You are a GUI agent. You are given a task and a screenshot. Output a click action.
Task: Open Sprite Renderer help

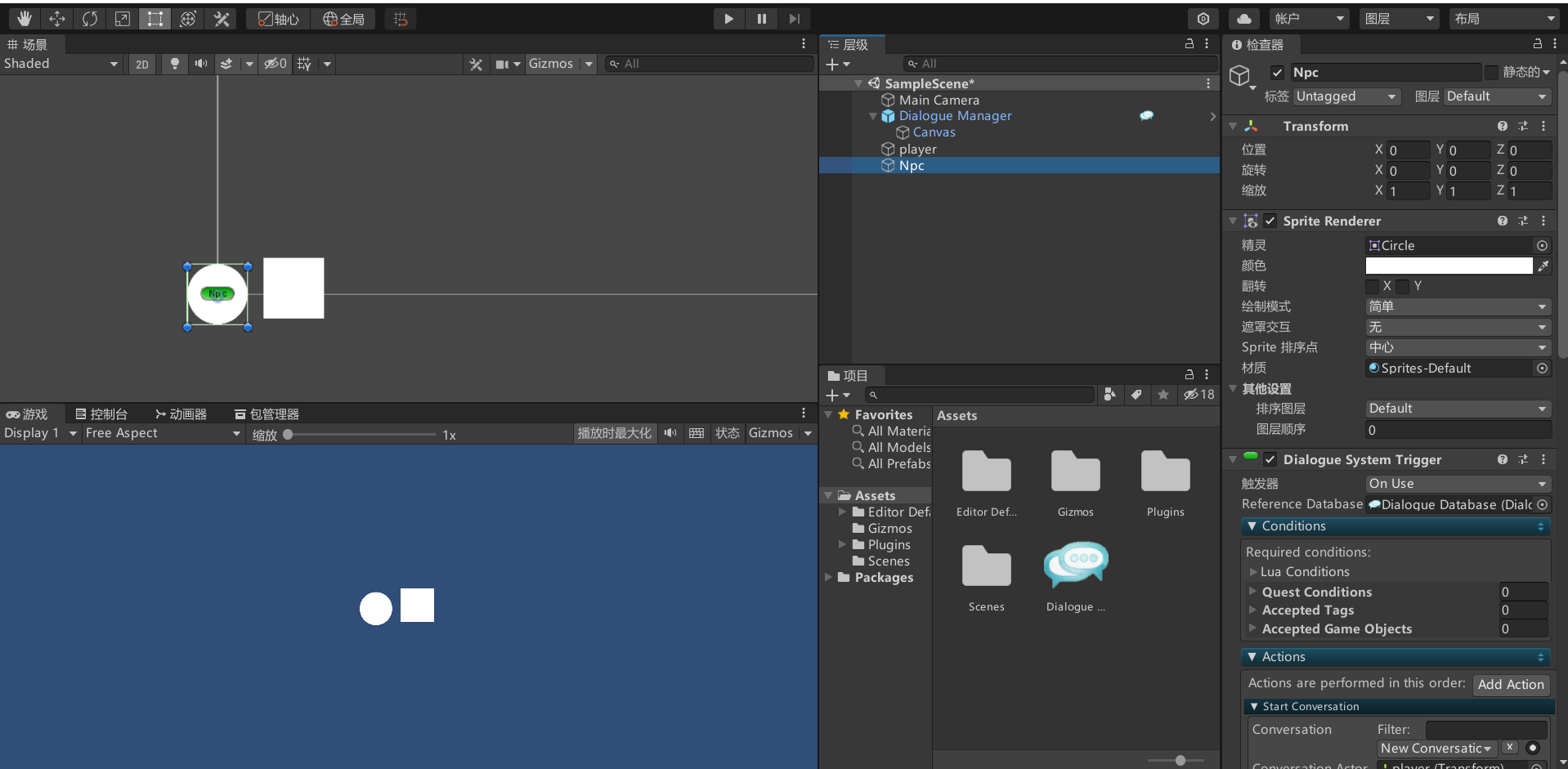pyautogui.click(x=1503, y=221)
